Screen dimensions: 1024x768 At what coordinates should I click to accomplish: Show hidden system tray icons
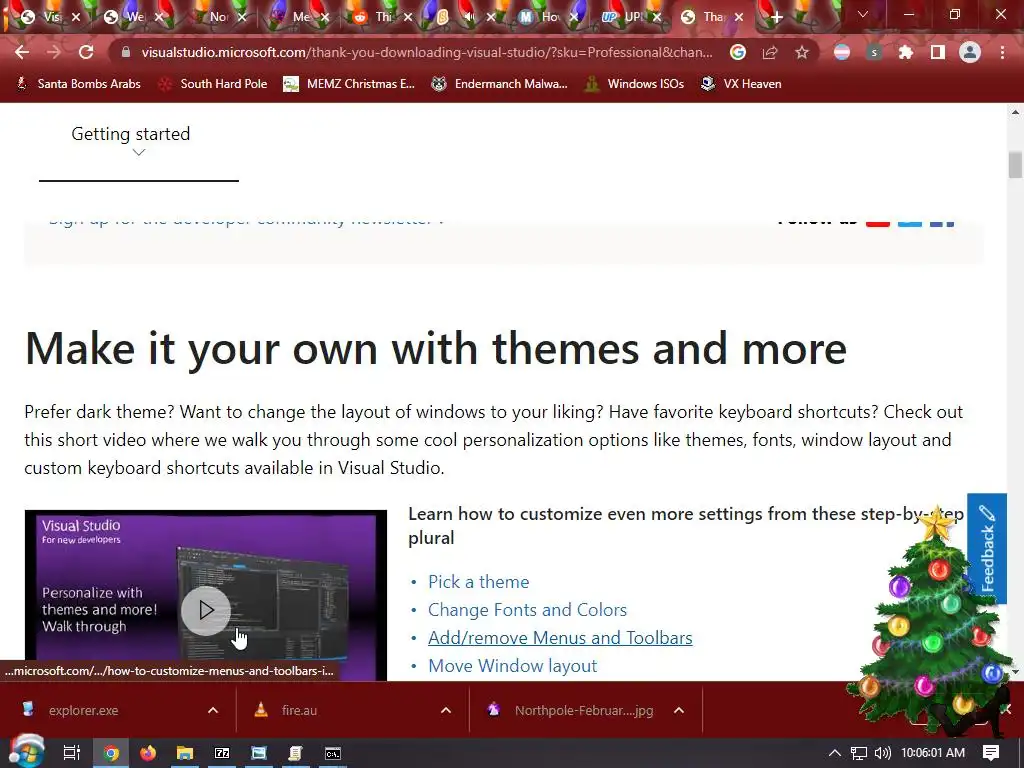pyautogui.click(x=835, y=753)
